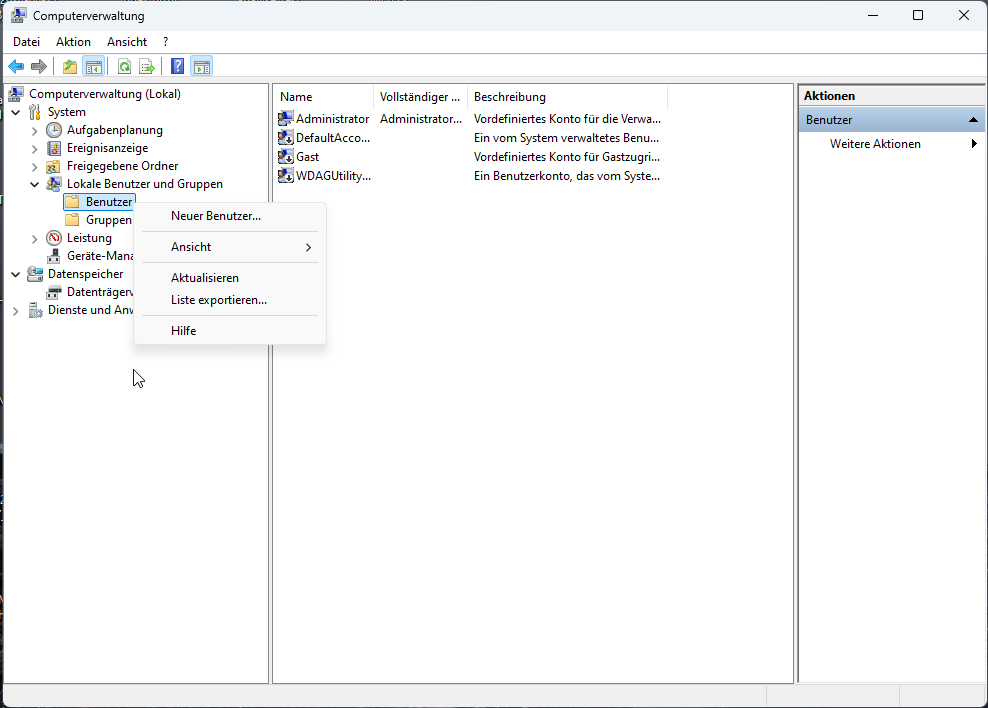This screenshot has width=988, height=708.
Task: Click the Export list toolbar icon
Action: tap(147, 66)
